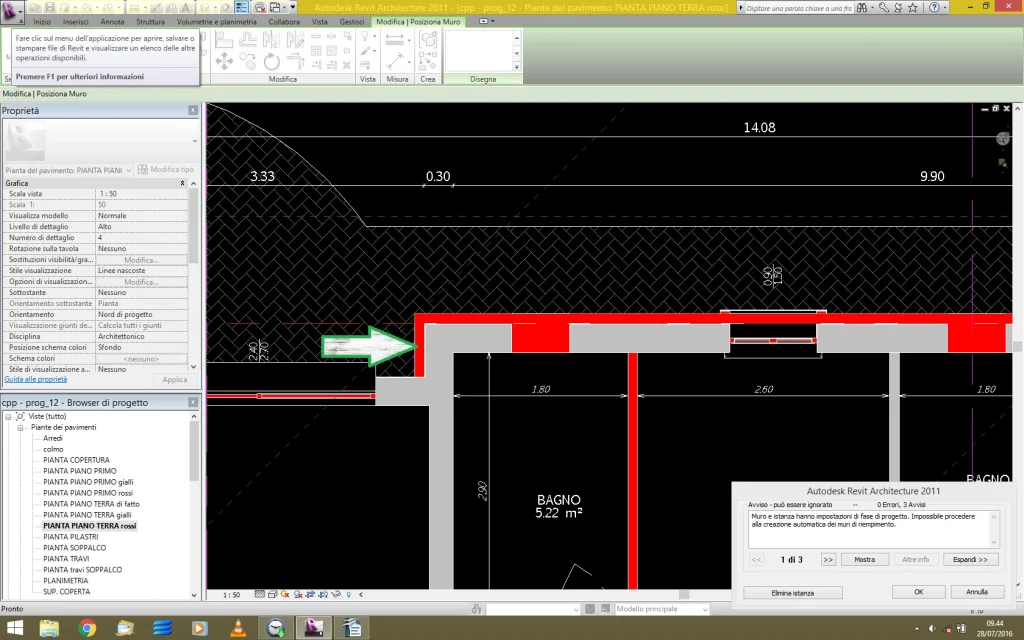Viewport: 1024px width, 640px height.
Task: Click Modifica tipo button in Proprietà
Action: click(x=166, y=170)
